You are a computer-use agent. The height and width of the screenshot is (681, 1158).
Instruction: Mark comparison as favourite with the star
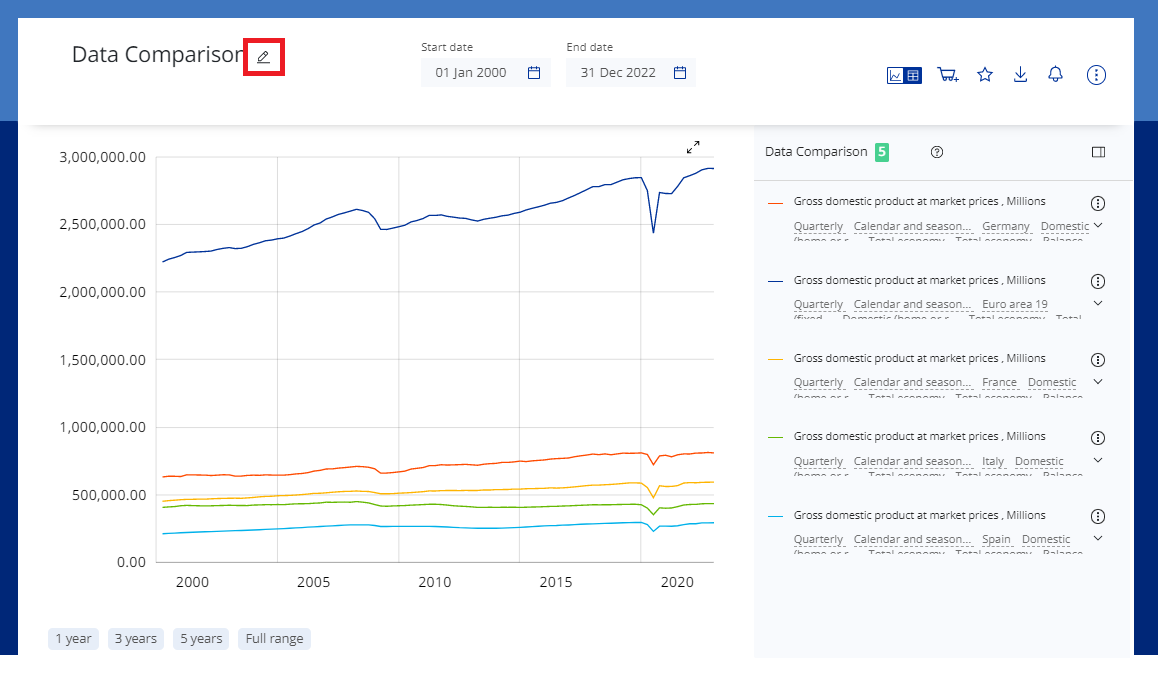coord(985,75)
